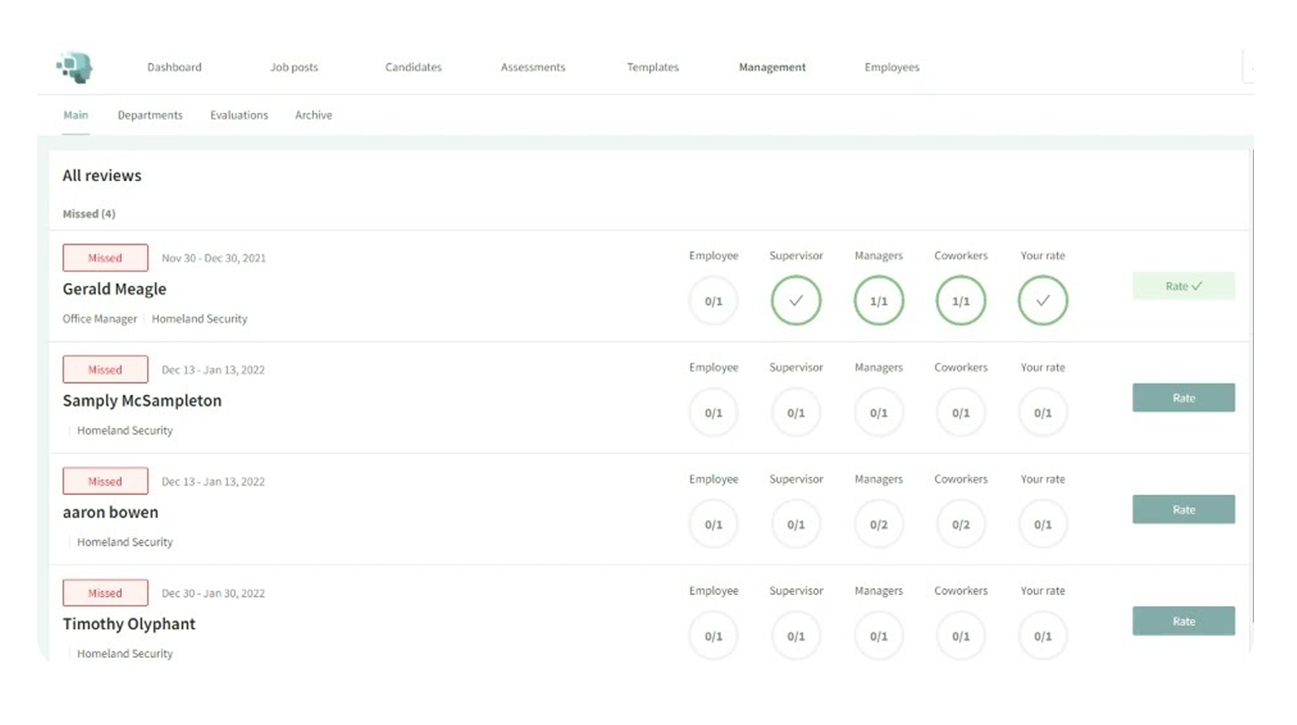Image resolution: width=1297 pixels, height=725 pixels.
Task: Switch to the Evaluations tab
Action: coord(239,115)
